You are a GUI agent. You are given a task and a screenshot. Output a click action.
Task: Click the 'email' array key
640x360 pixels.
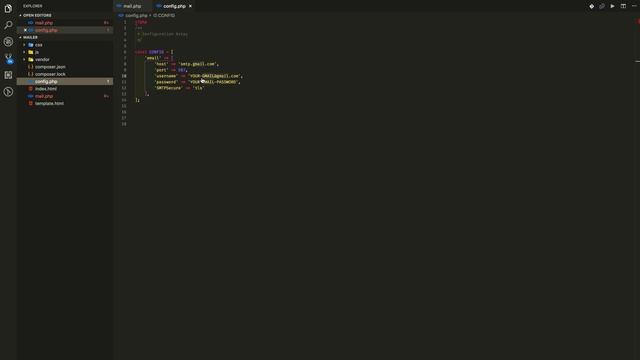[x=153, y=58]
